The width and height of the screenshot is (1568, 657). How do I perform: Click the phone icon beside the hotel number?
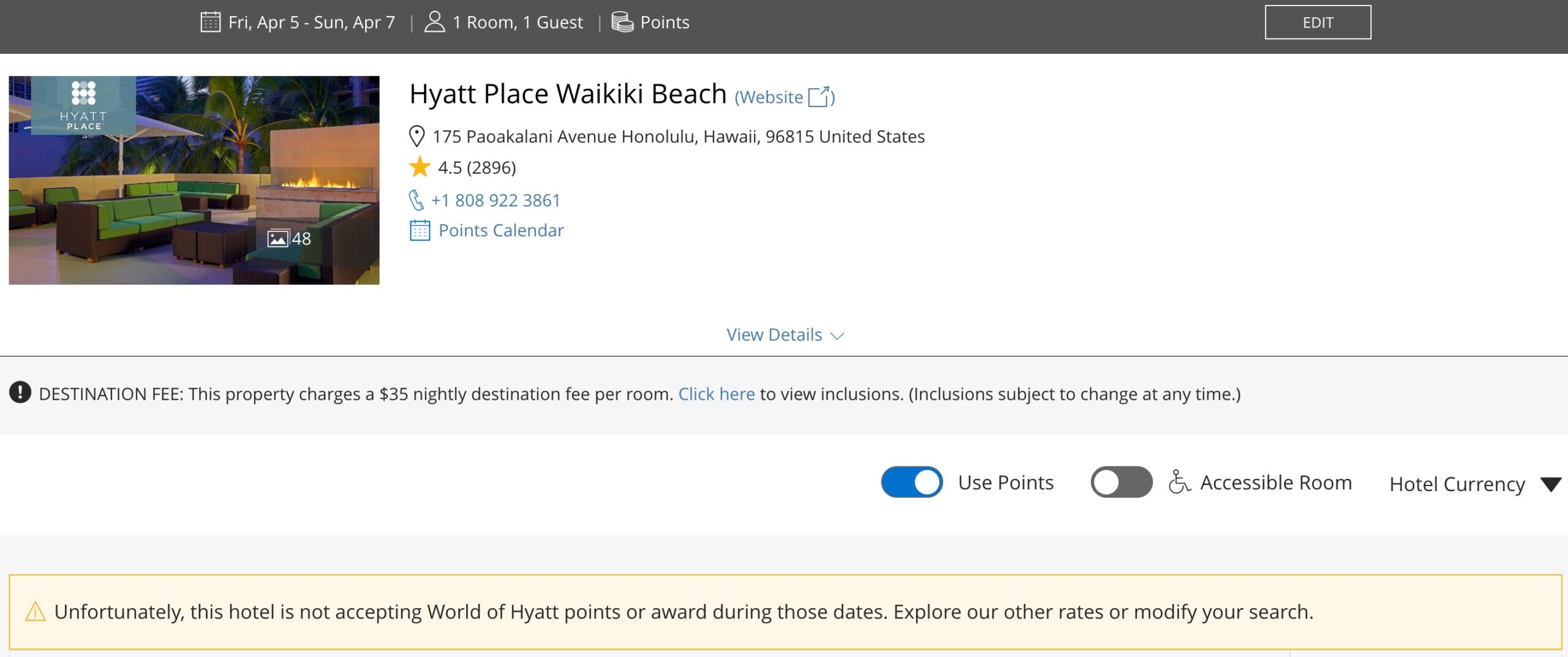[417, 200]
